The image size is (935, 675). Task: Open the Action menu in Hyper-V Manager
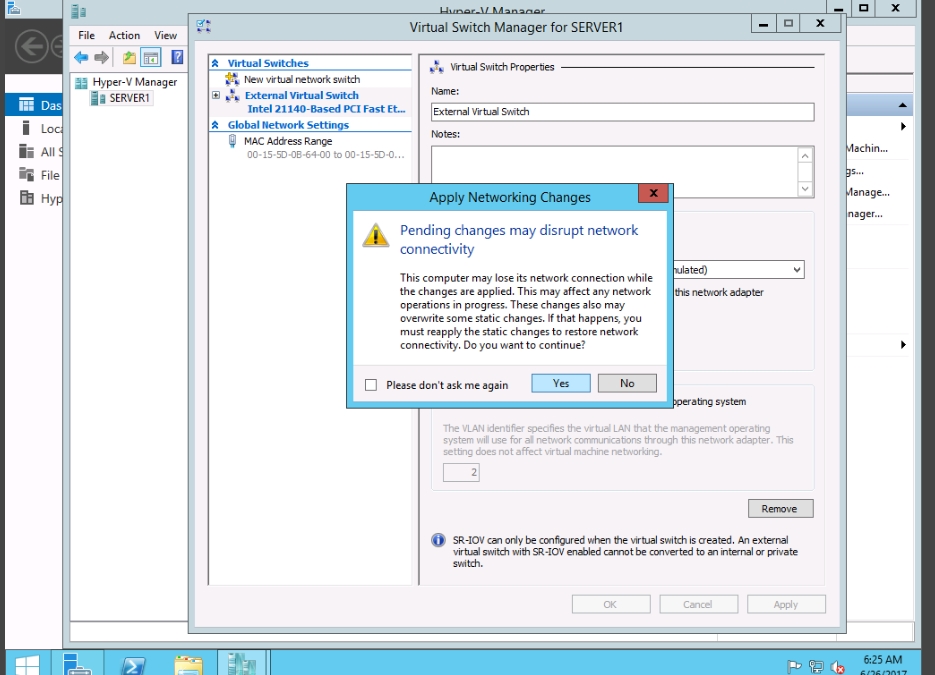(x=124, y=36)
